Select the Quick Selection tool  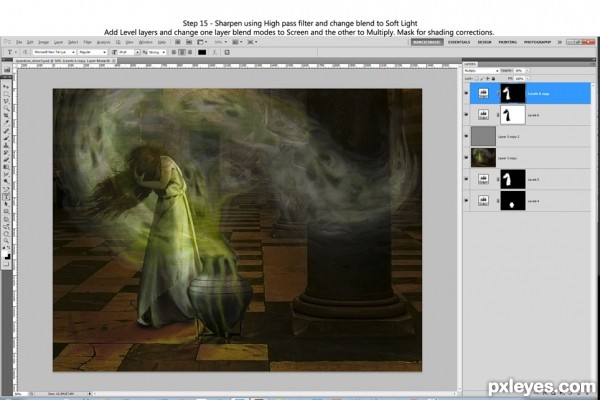[x=7, y=108]
